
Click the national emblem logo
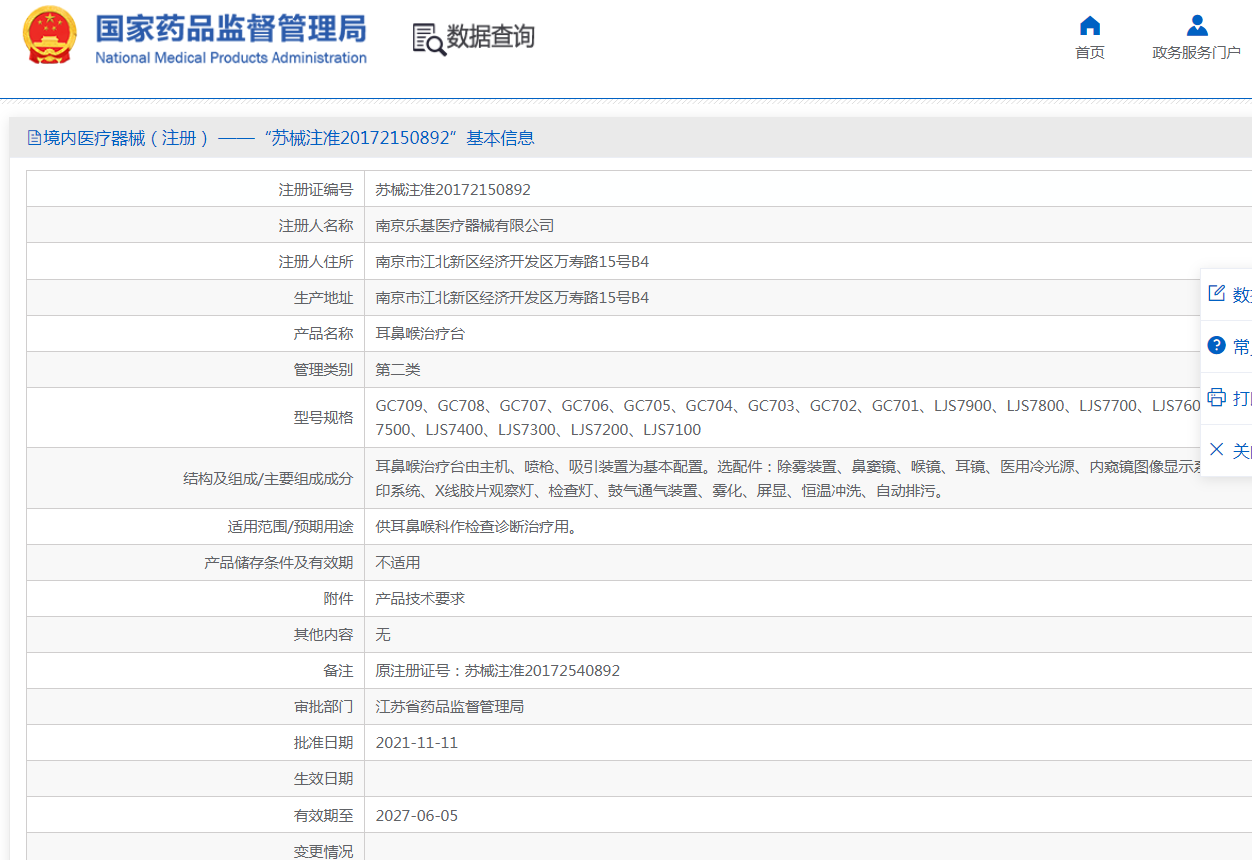point(51,36)
